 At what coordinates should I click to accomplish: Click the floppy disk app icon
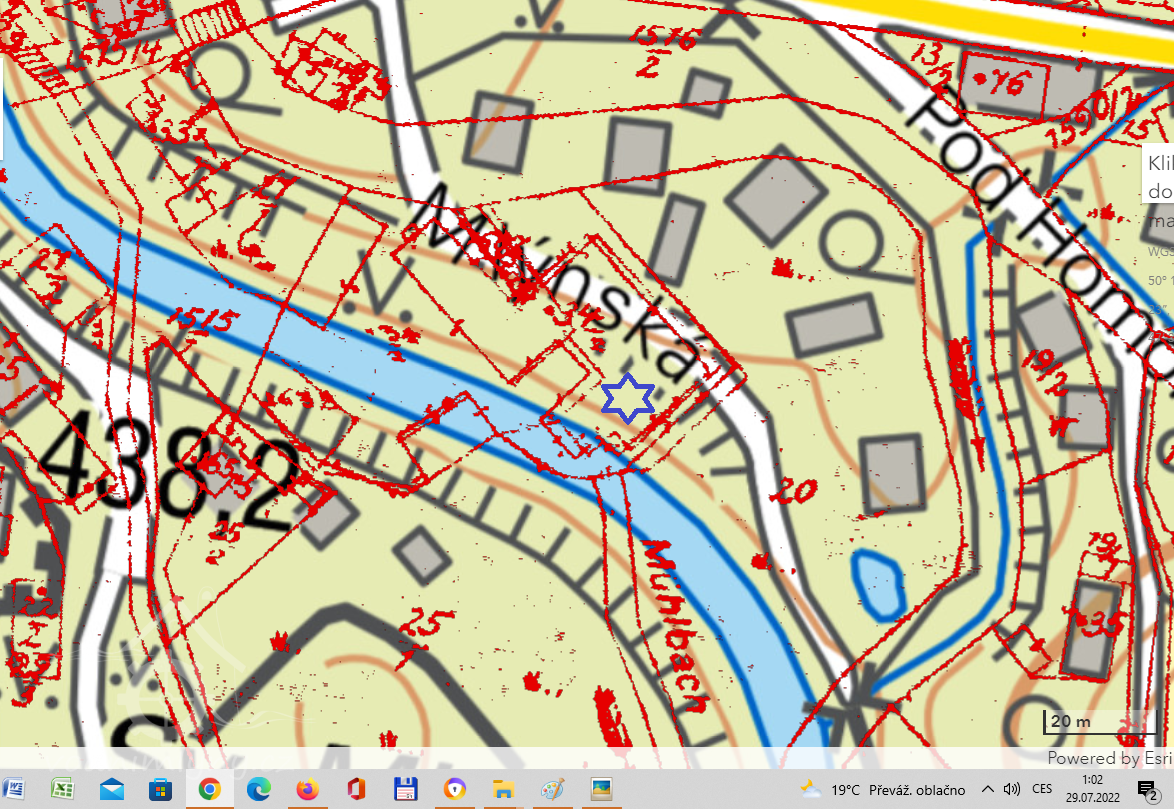pos(406,789)
